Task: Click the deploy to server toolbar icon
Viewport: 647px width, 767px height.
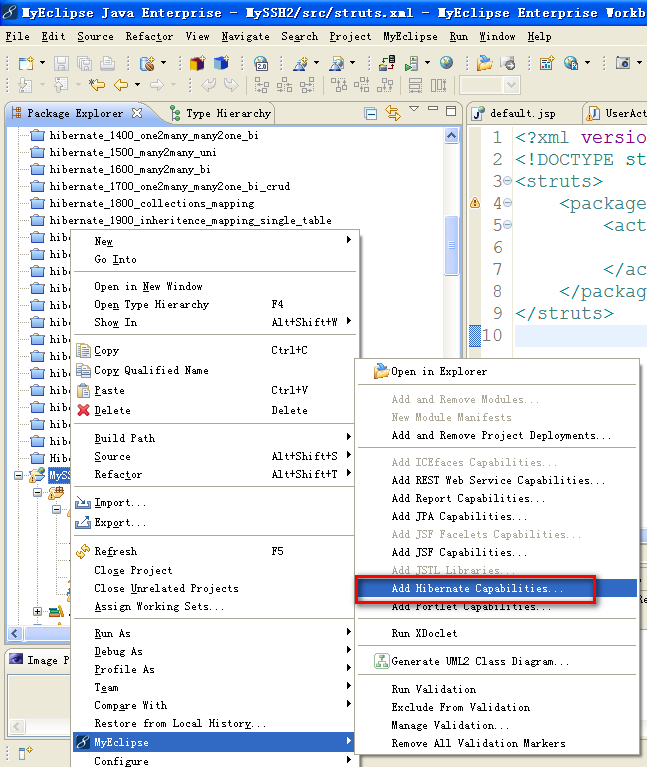Action: 387,63
